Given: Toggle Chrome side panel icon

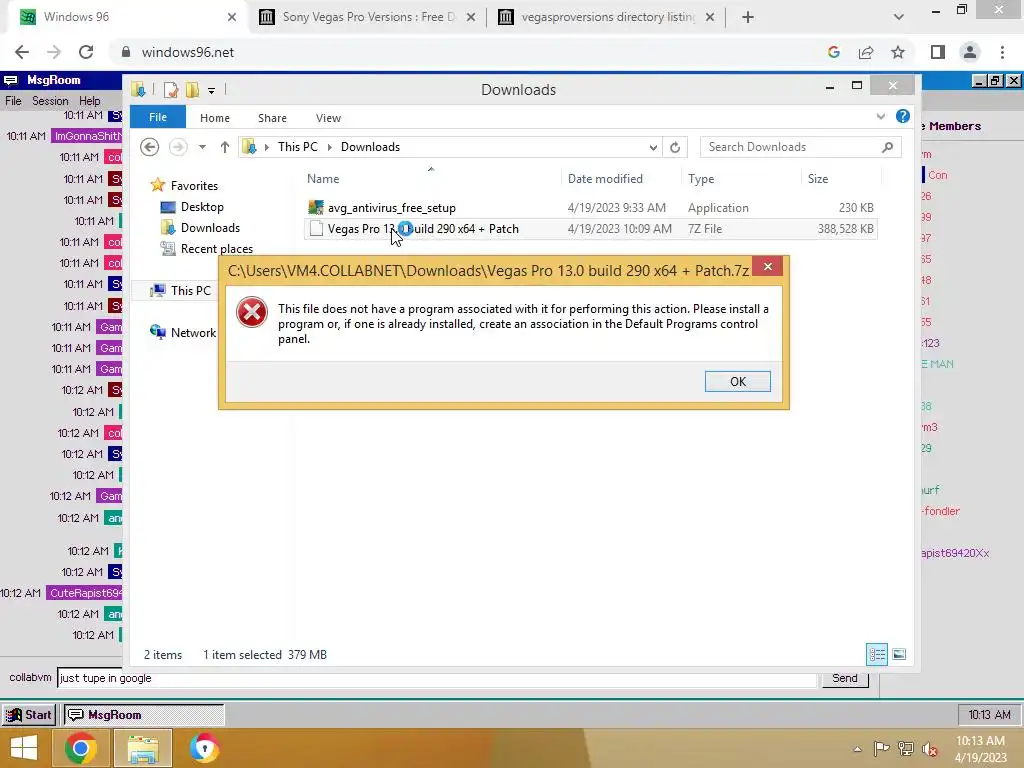Looking at the screenshot, I should tap(938, 52).
